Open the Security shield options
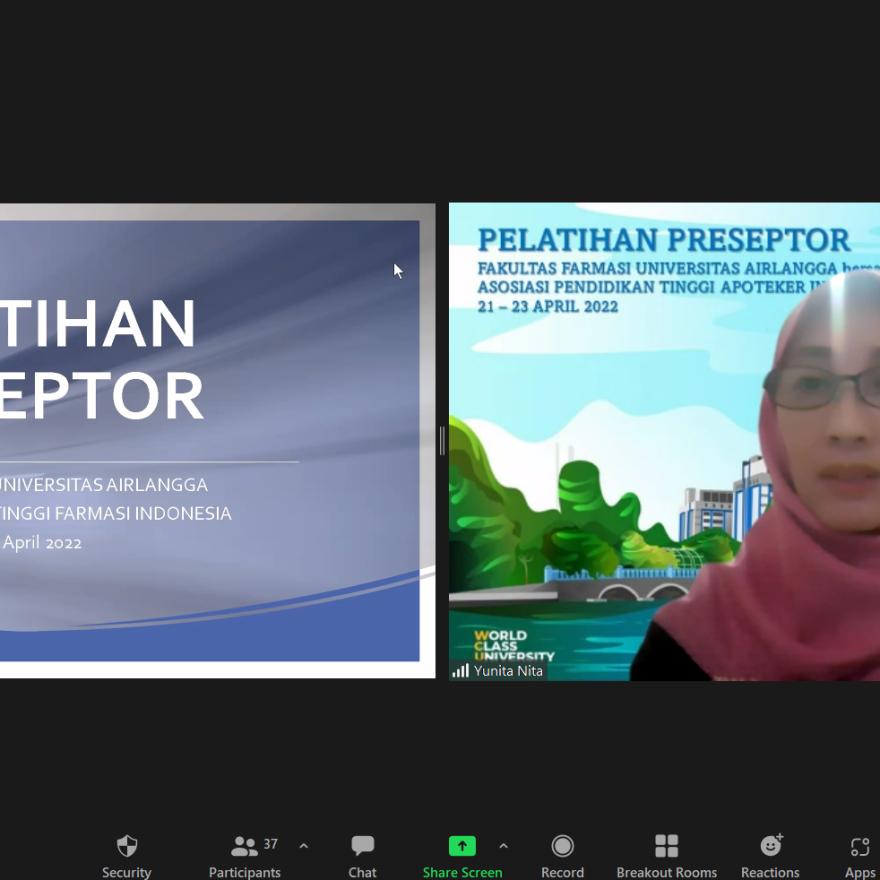Image resolution: width=880 pixels, height=880 pixels. (127, 847)
